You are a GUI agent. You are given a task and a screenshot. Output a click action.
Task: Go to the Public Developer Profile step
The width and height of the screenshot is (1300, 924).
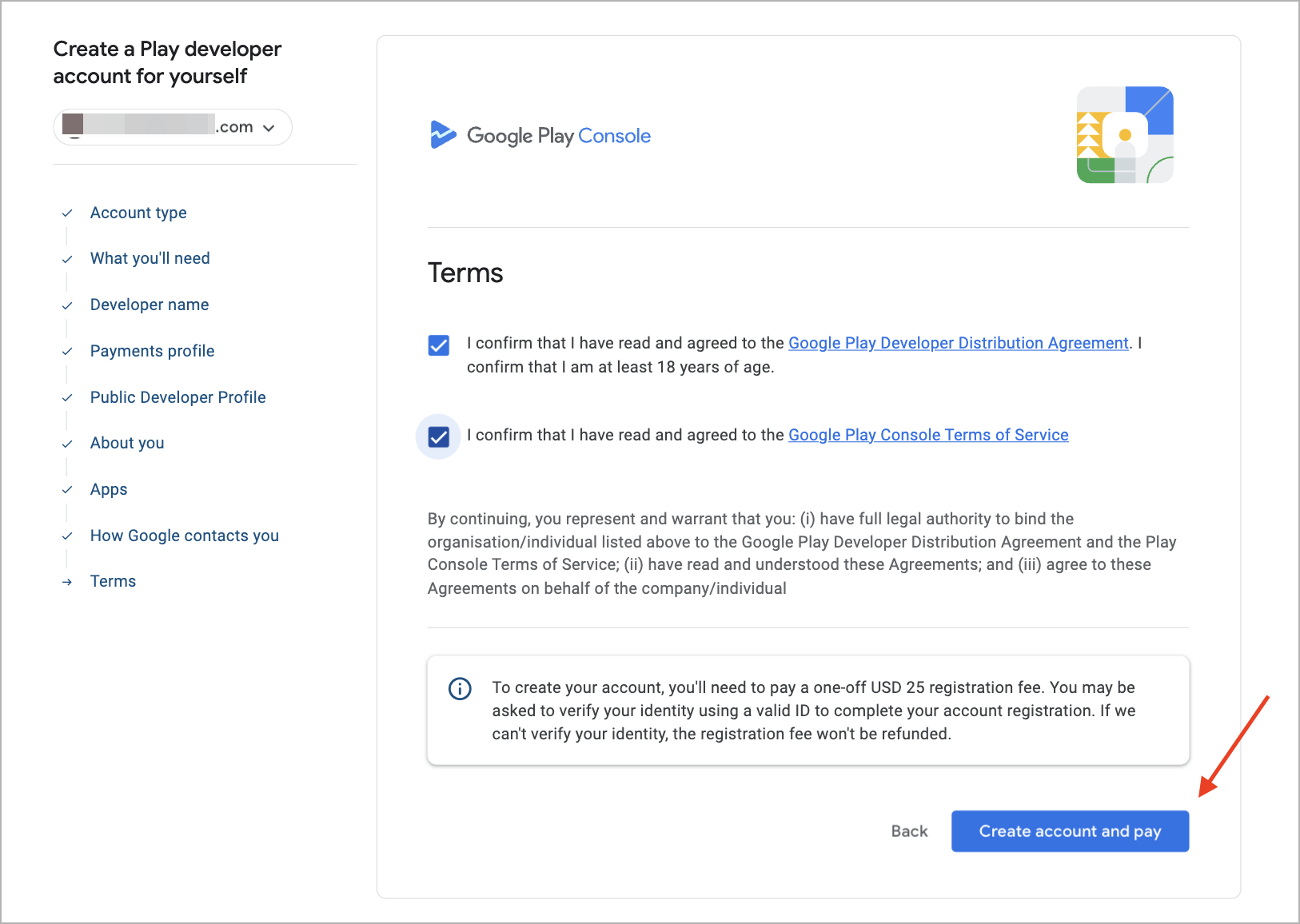tap(178, 397)
